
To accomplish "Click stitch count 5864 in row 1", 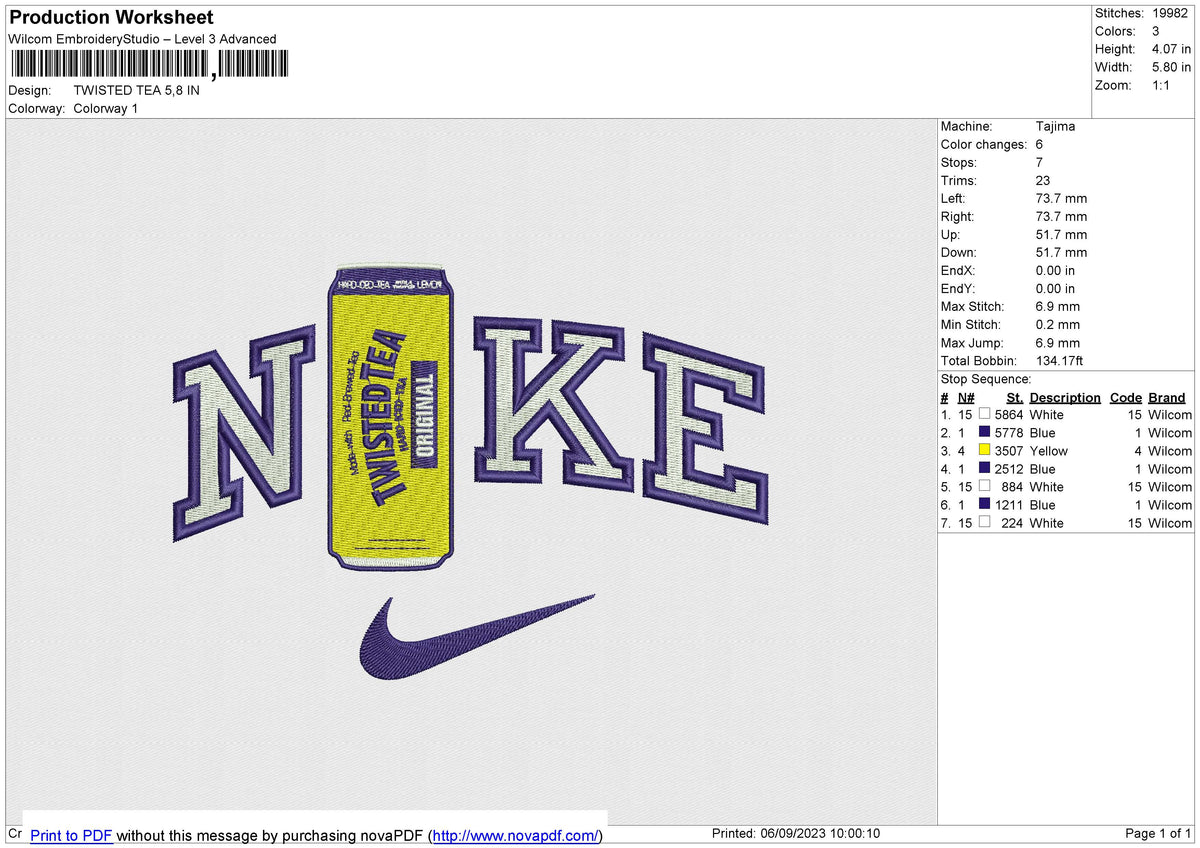I will (x=1009, y=415).
